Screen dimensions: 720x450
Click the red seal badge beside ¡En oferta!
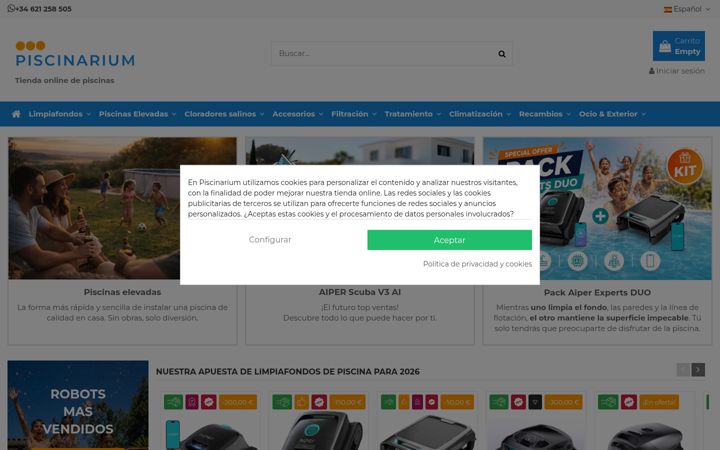[x=629, y=402]
